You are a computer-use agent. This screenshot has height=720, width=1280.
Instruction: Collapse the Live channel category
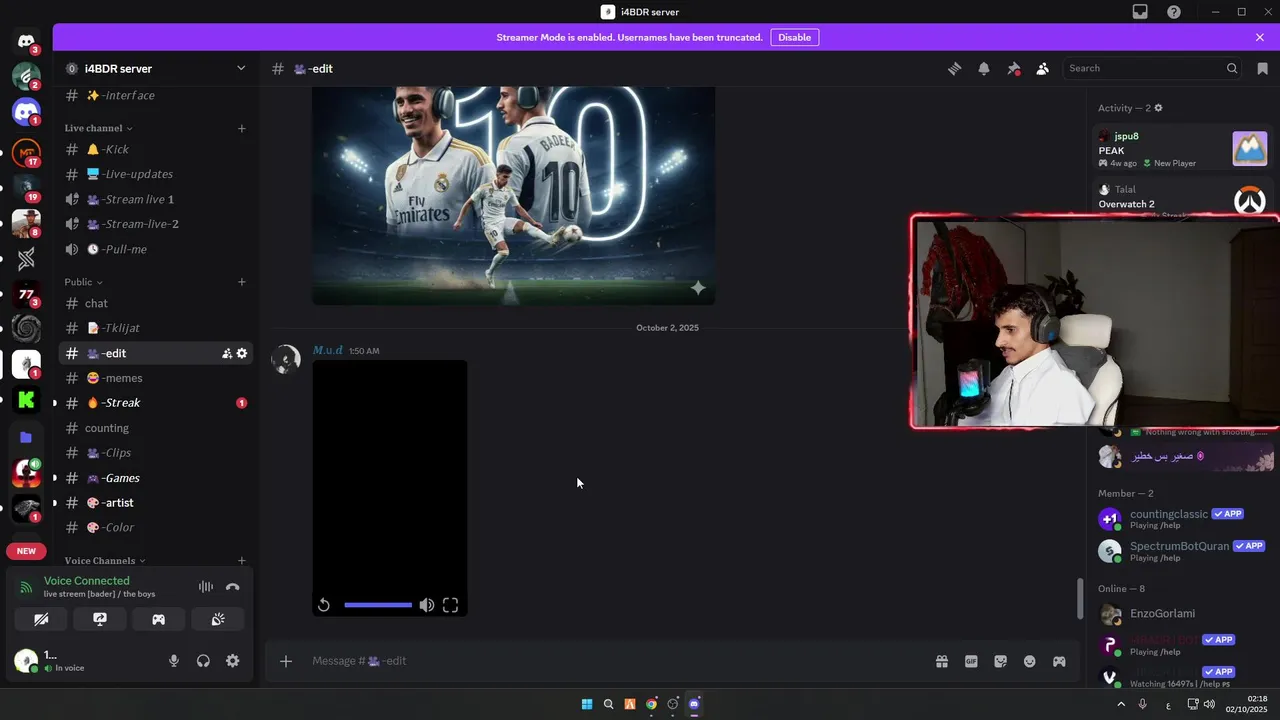[x=98, y=128]
